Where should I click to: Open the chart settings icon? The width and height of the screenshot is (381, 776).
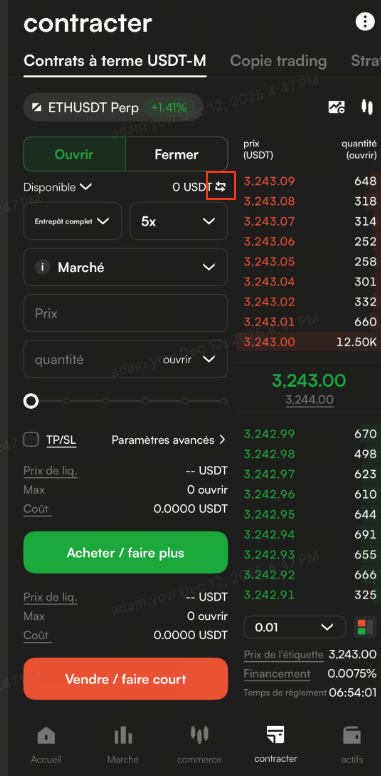tap(336, 106)
